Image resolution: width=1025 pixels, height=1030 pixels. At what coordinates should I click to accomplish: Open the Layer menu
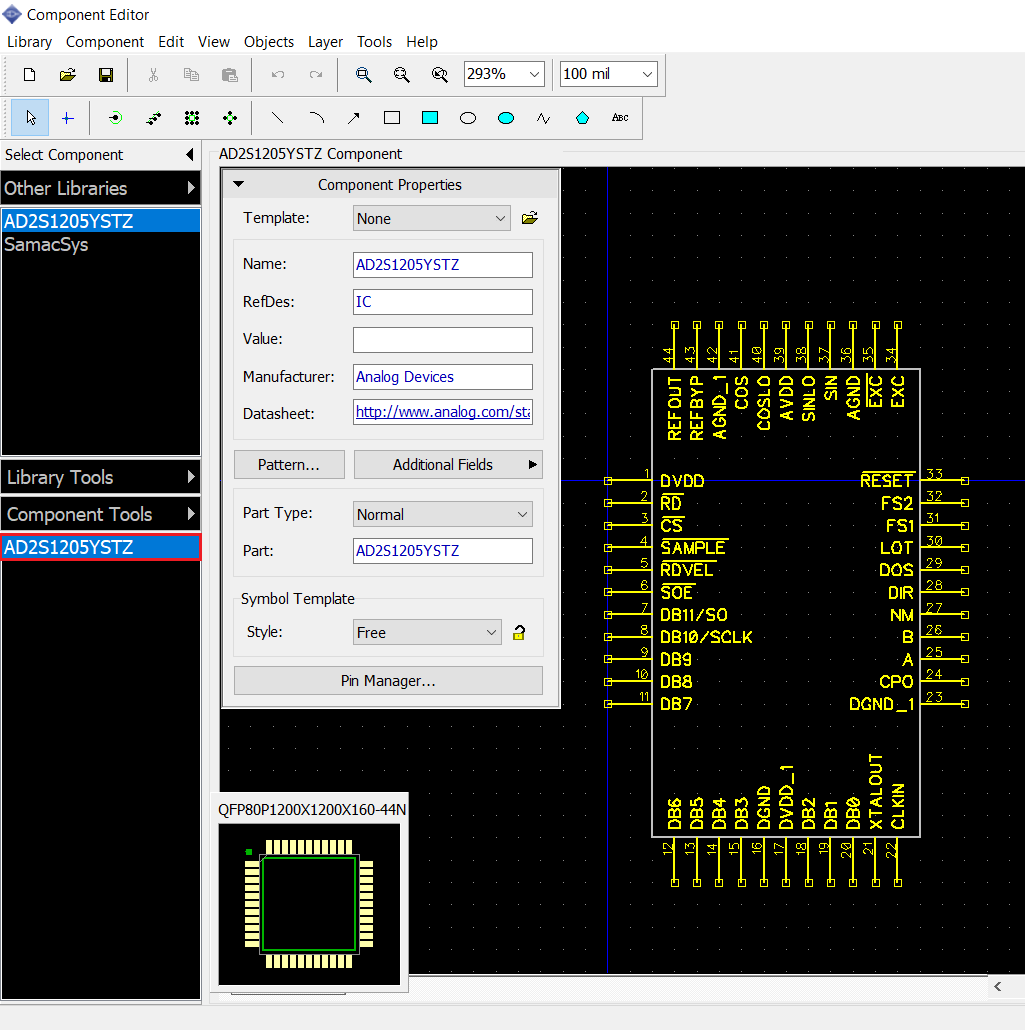(325, 42)
